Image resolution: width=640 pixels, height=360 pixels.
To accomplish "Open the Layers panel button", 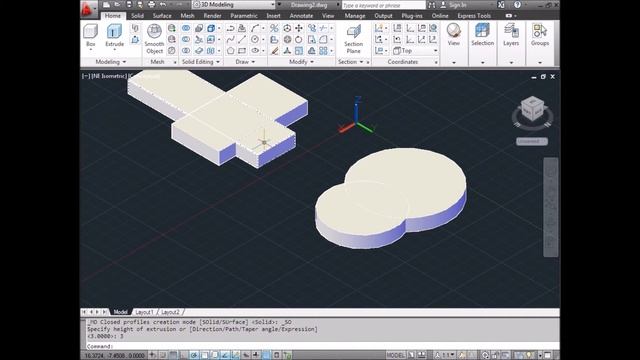I will point(511,35).
